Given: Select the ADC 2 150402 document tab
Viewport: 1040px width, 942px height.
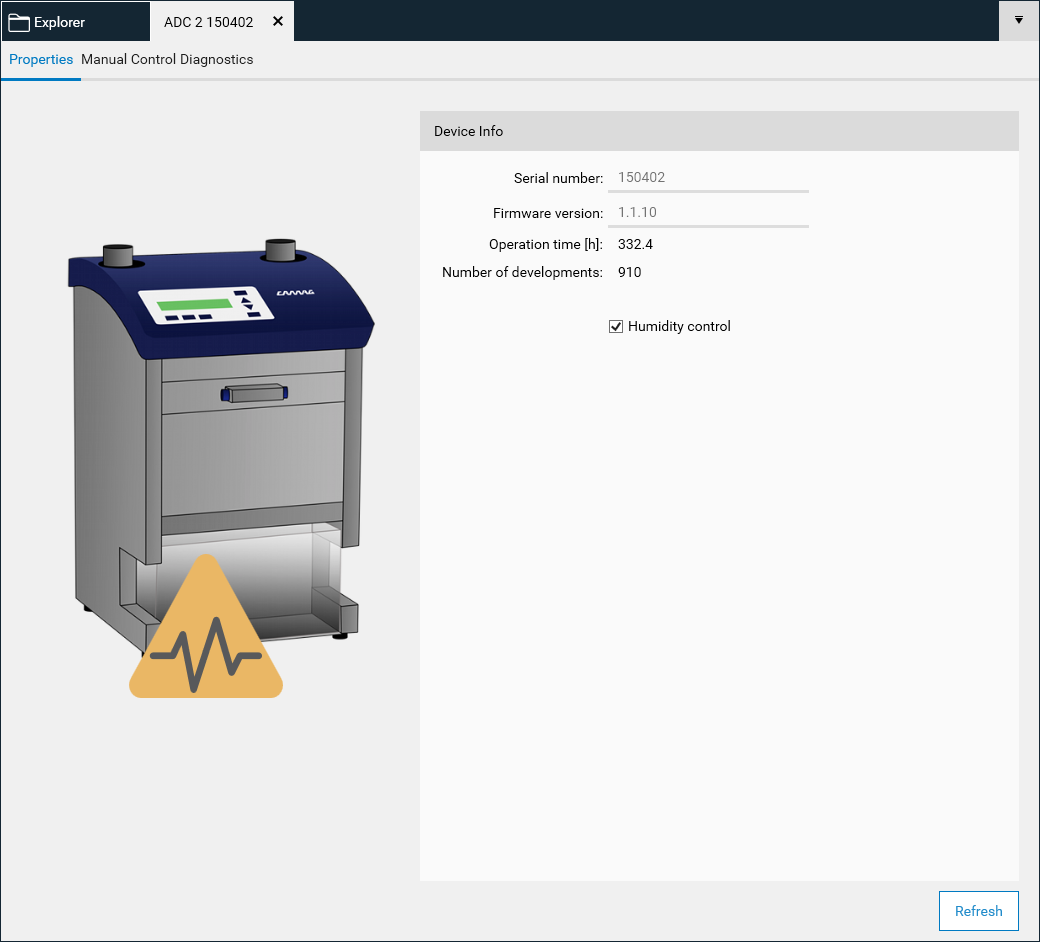Looking at the screenshot, I should [208, 21].
